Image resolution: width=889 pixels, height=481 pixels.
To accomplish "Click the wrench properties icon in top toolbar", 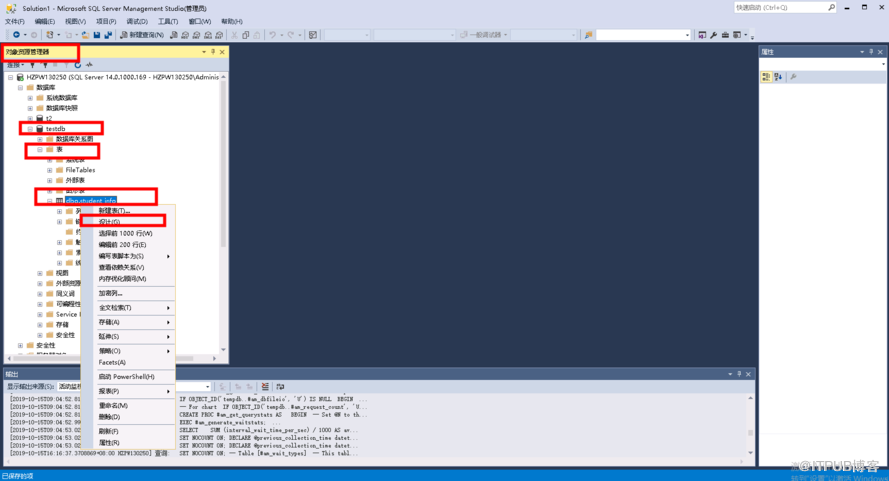I will click(x=713, y=35).
